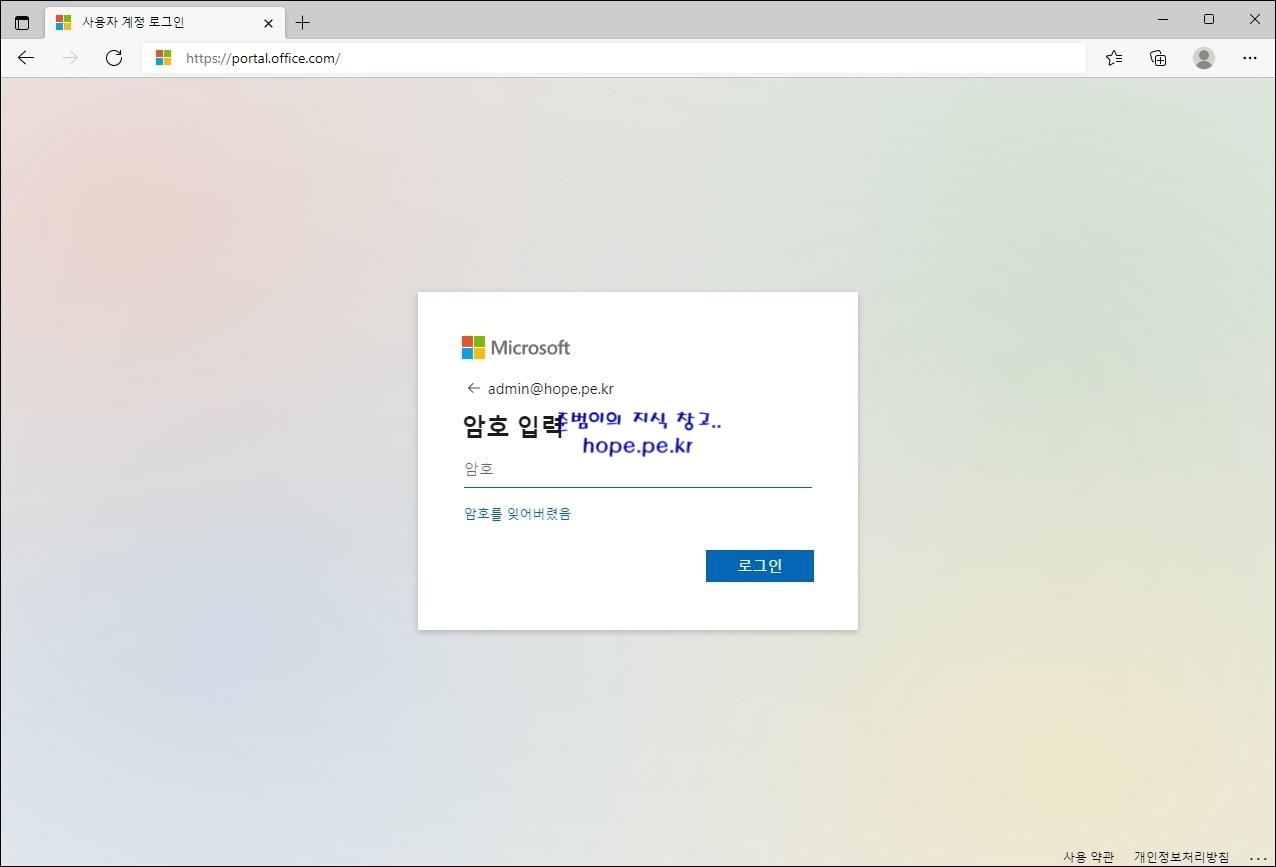Reload the current page

pos(114,58)
